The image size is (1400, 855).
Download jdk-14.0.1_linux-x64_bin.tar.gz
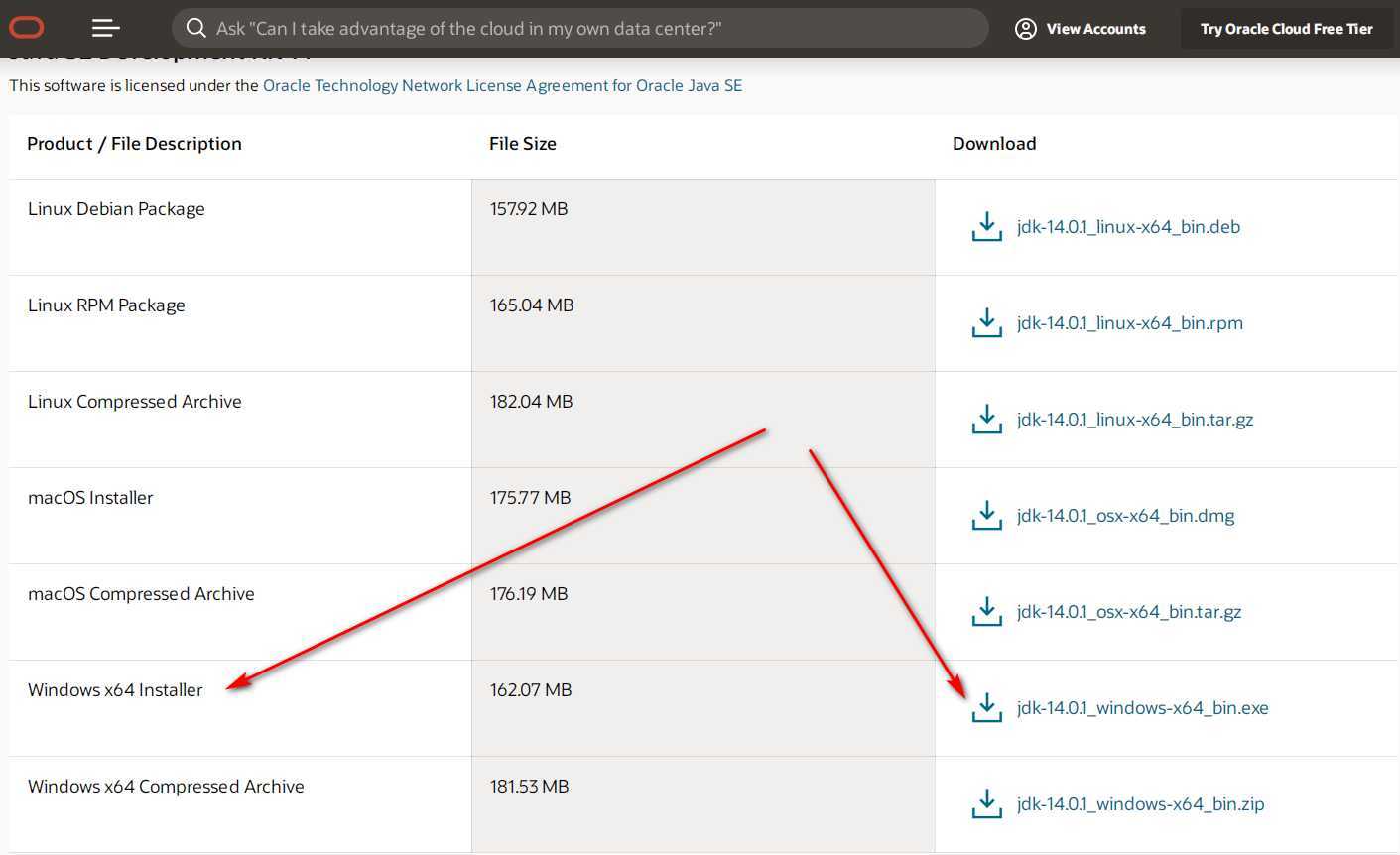(1135, 420)
